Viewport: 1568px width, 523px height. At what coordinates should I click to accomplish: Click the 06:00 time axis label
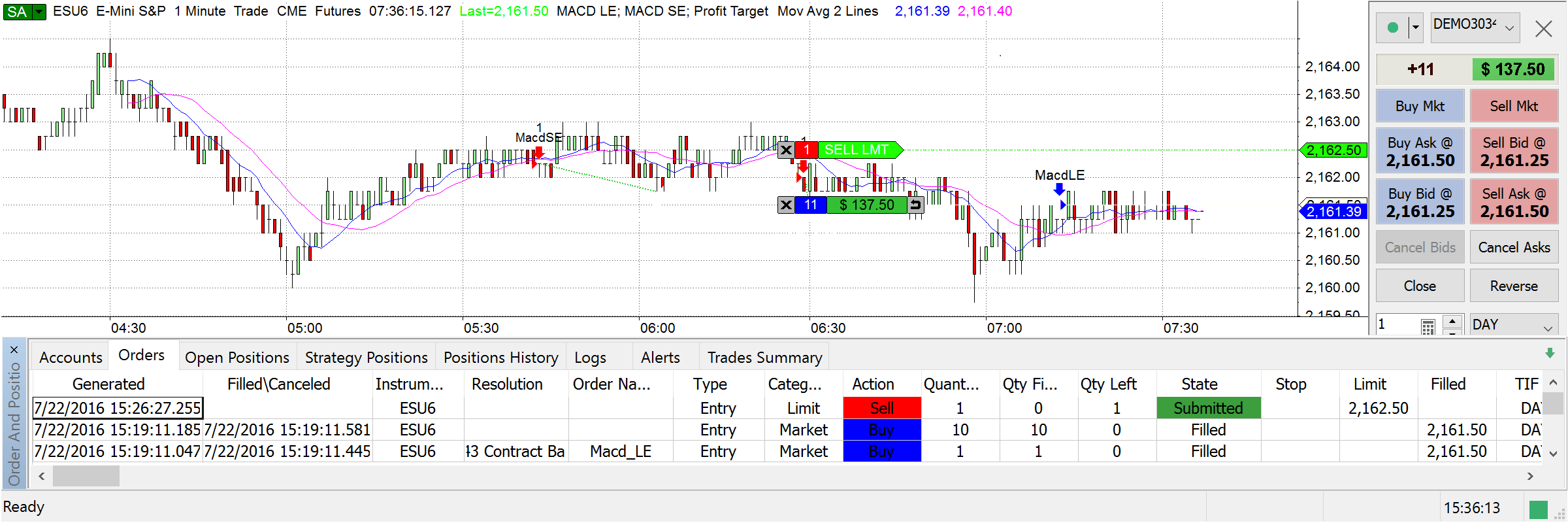click(x=657, y=328)
